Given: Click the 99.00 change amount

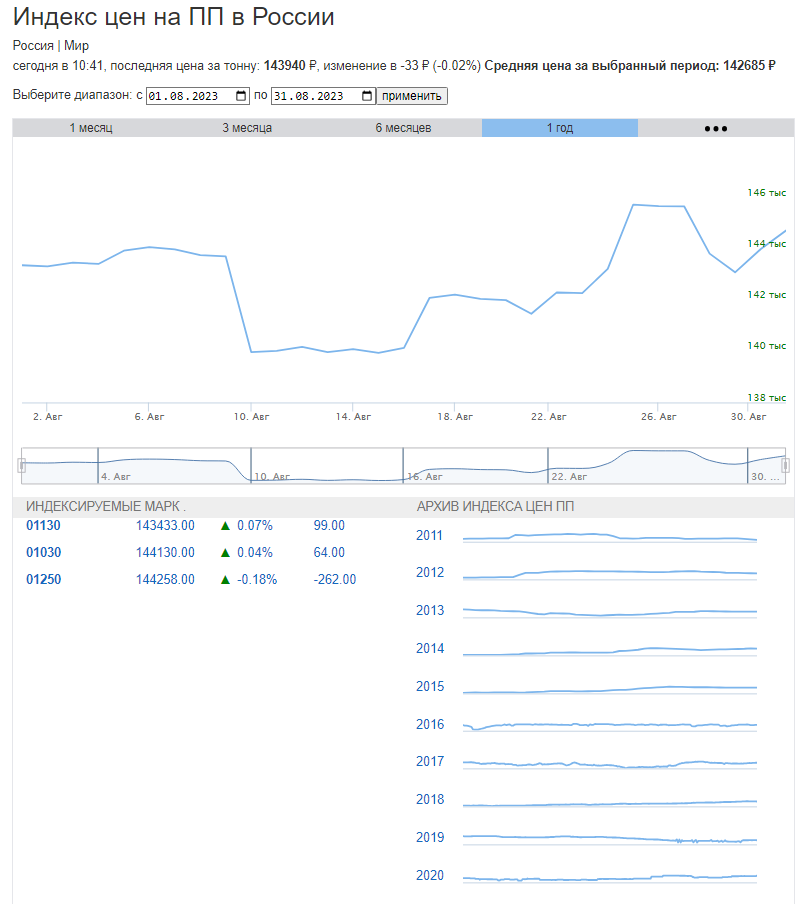Looking at the screenshot, I should point(329,526).
